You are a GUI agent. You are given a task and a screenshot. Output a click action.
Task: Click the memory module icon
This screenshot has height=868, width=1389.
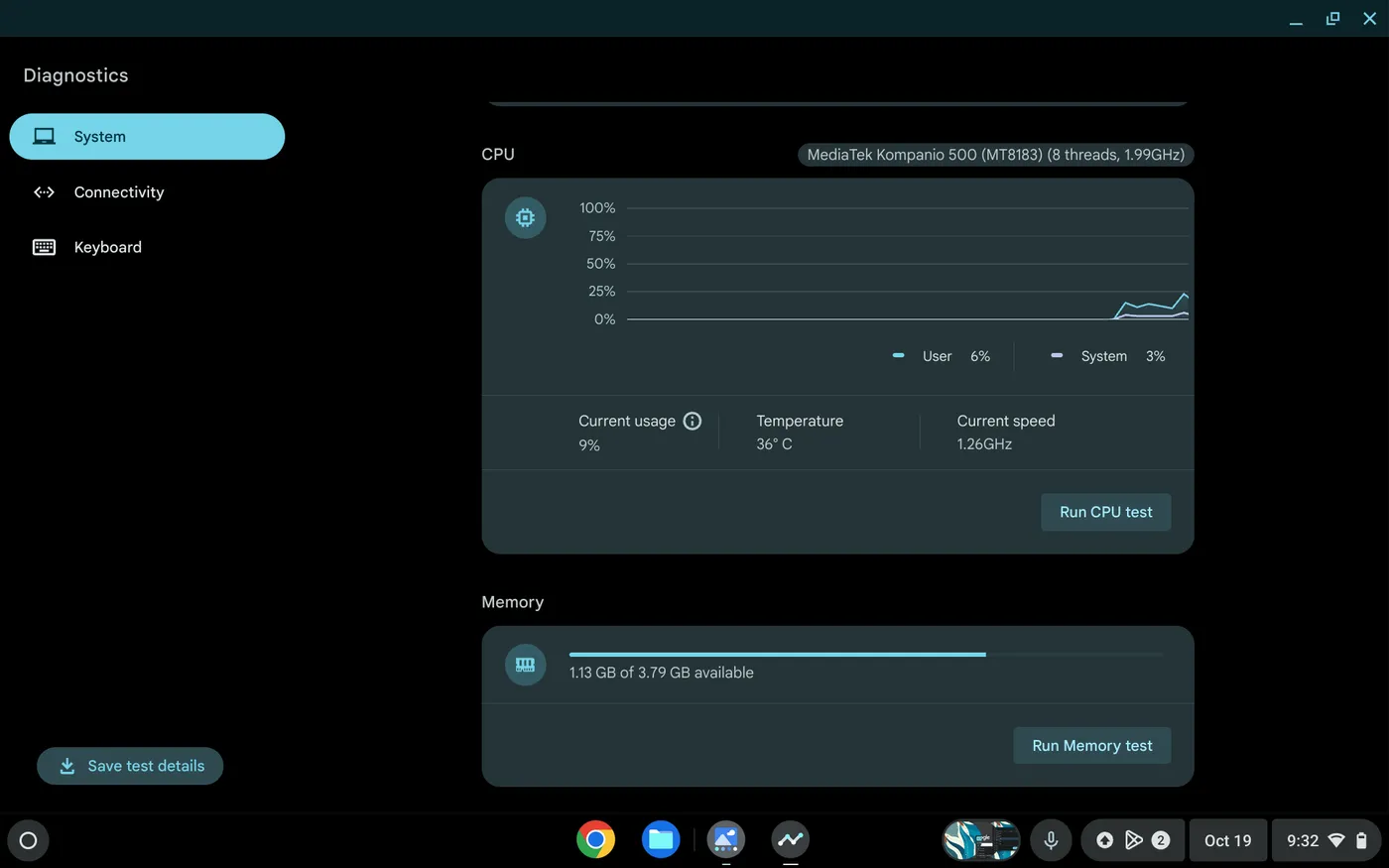click(x=525, y=665)
